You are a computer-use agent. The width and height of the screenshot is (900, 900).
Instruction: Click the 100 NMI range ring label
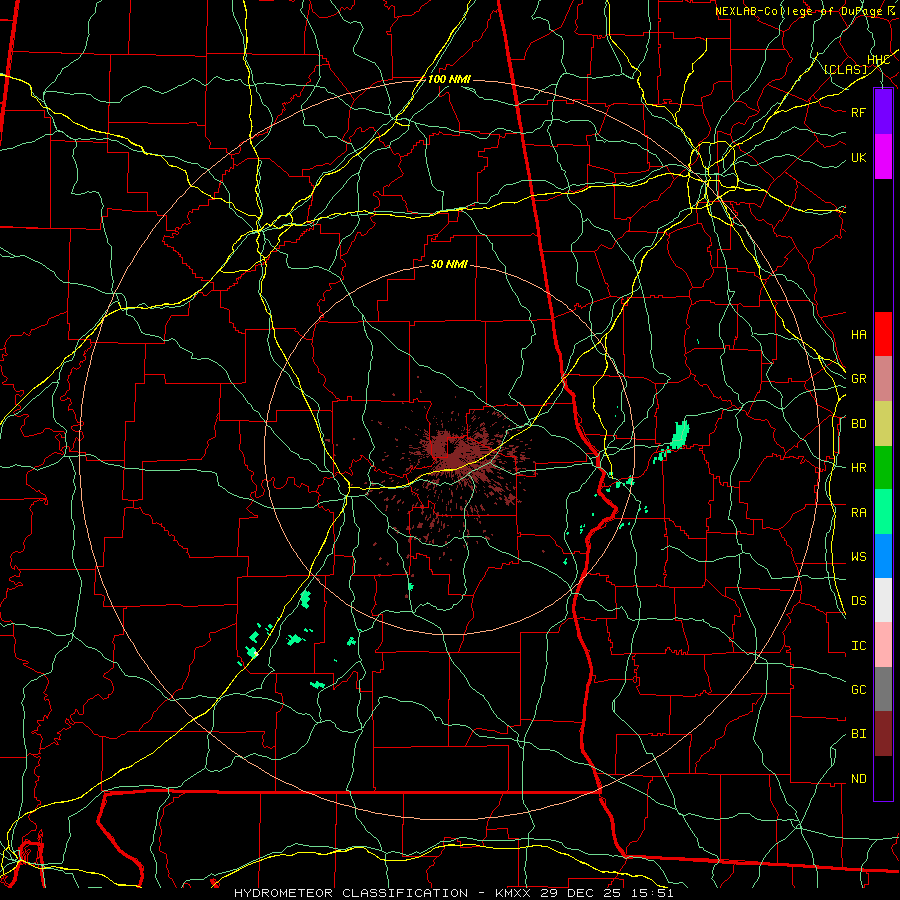click(x=449, y=79)
